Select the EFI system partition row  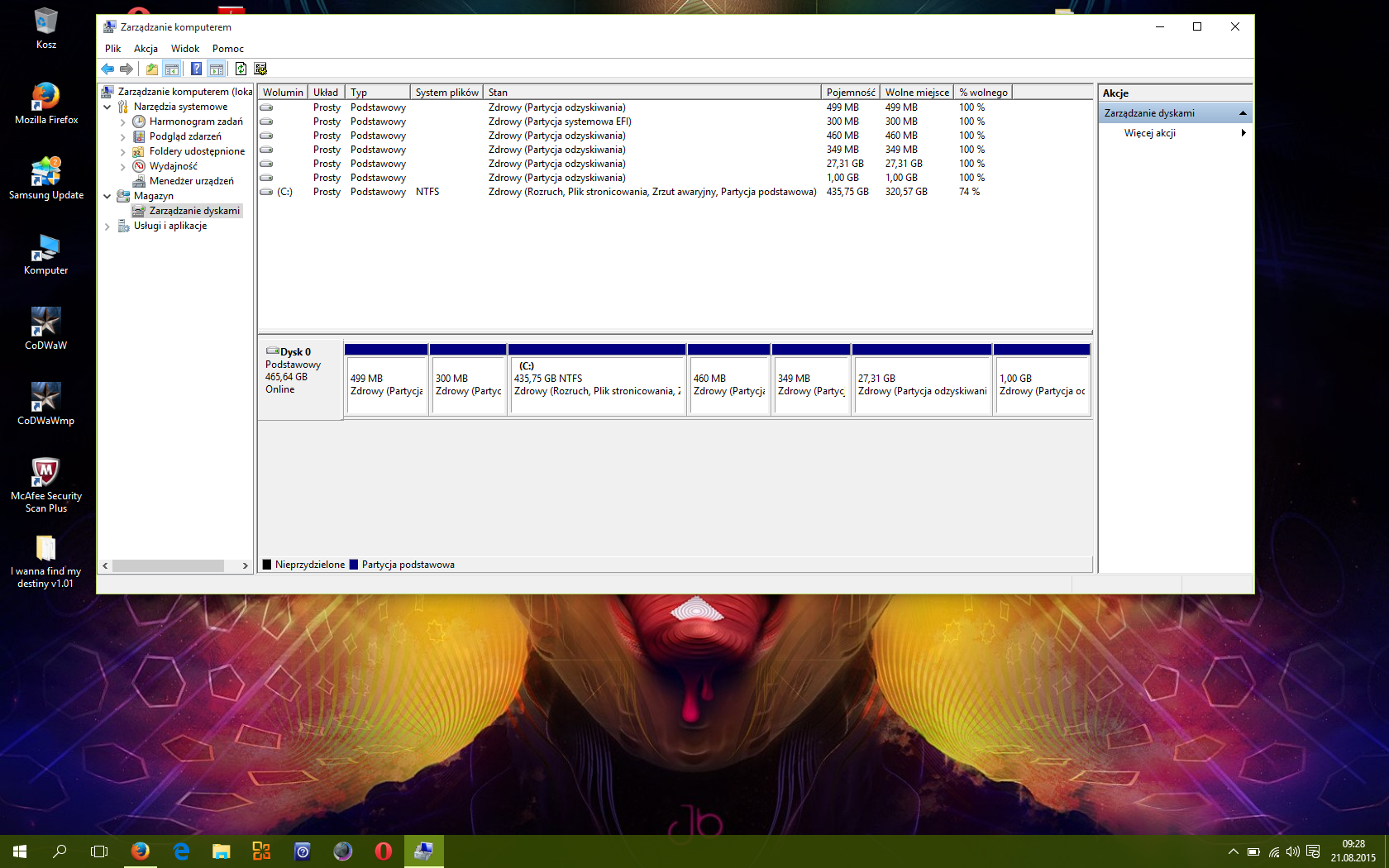tap(675, 122)
